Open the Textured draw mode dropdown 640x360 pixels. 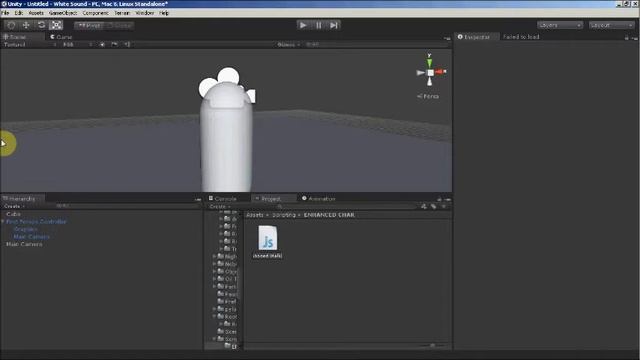[29, 44]
